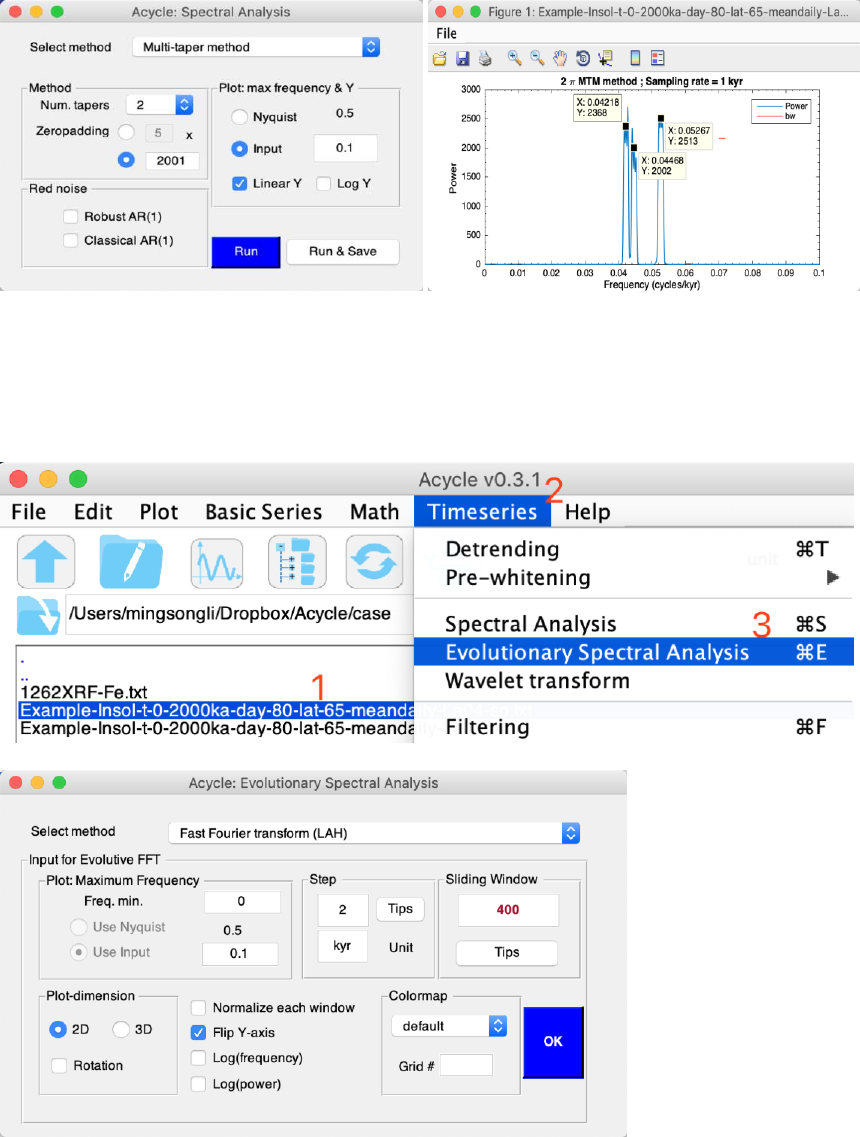This screenshot has height=1137, width=860.
Task: Enable the Log(frequency) checkbox
Action: click(198, 1058)
